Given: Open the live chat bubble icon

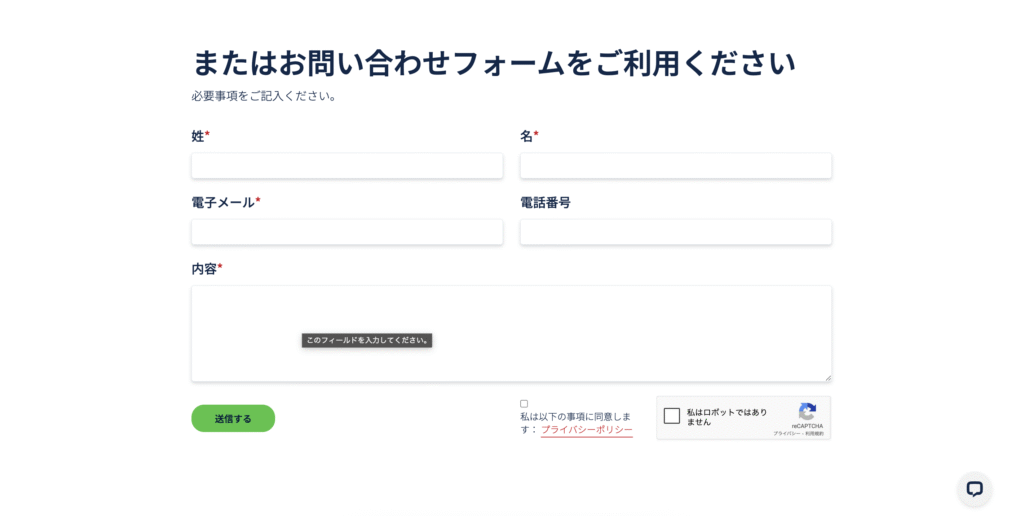Looking at the screenshot, I should [974, 489].
